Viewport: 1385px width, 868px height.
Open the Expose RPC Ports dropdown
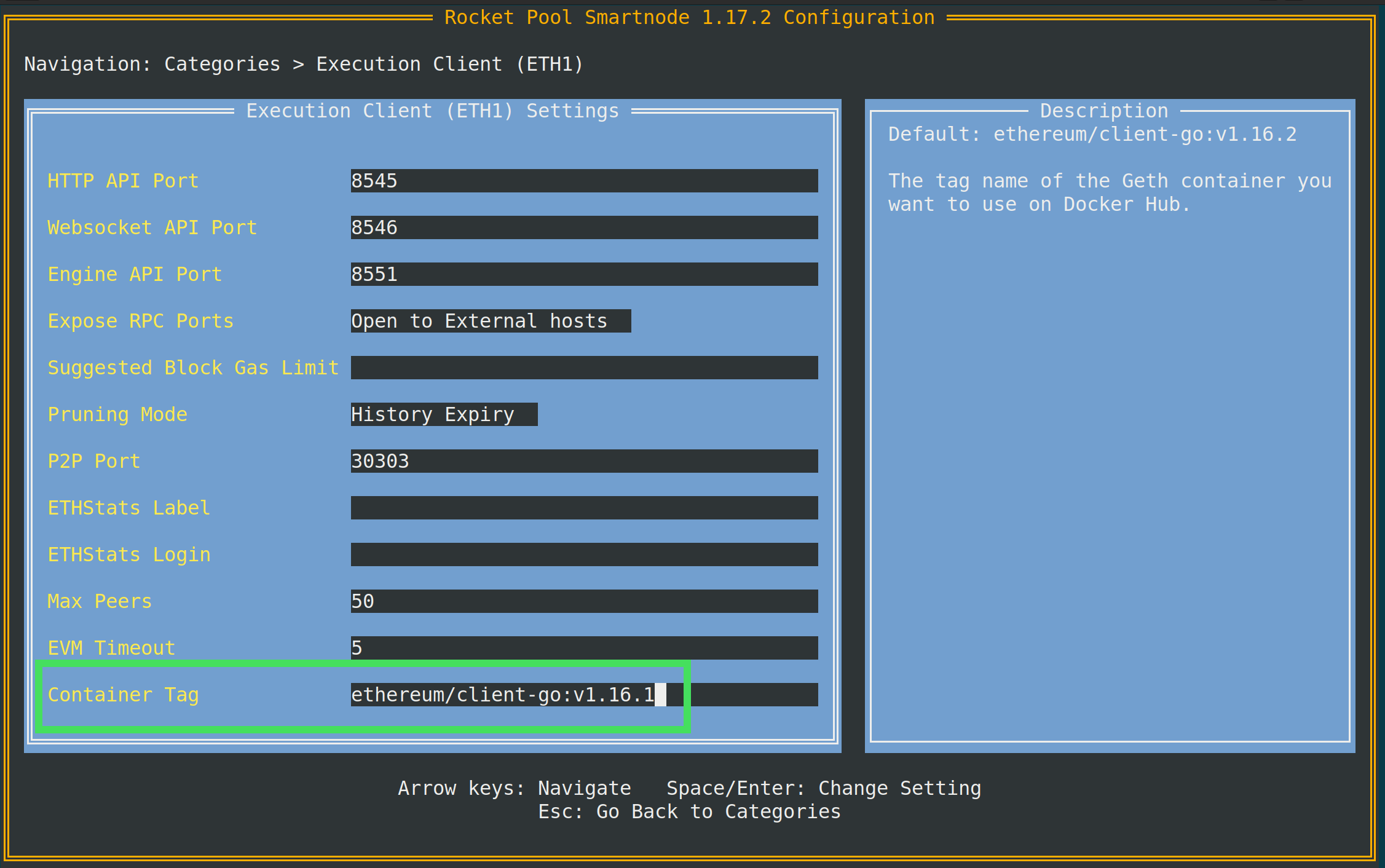(x=490, y=321)
